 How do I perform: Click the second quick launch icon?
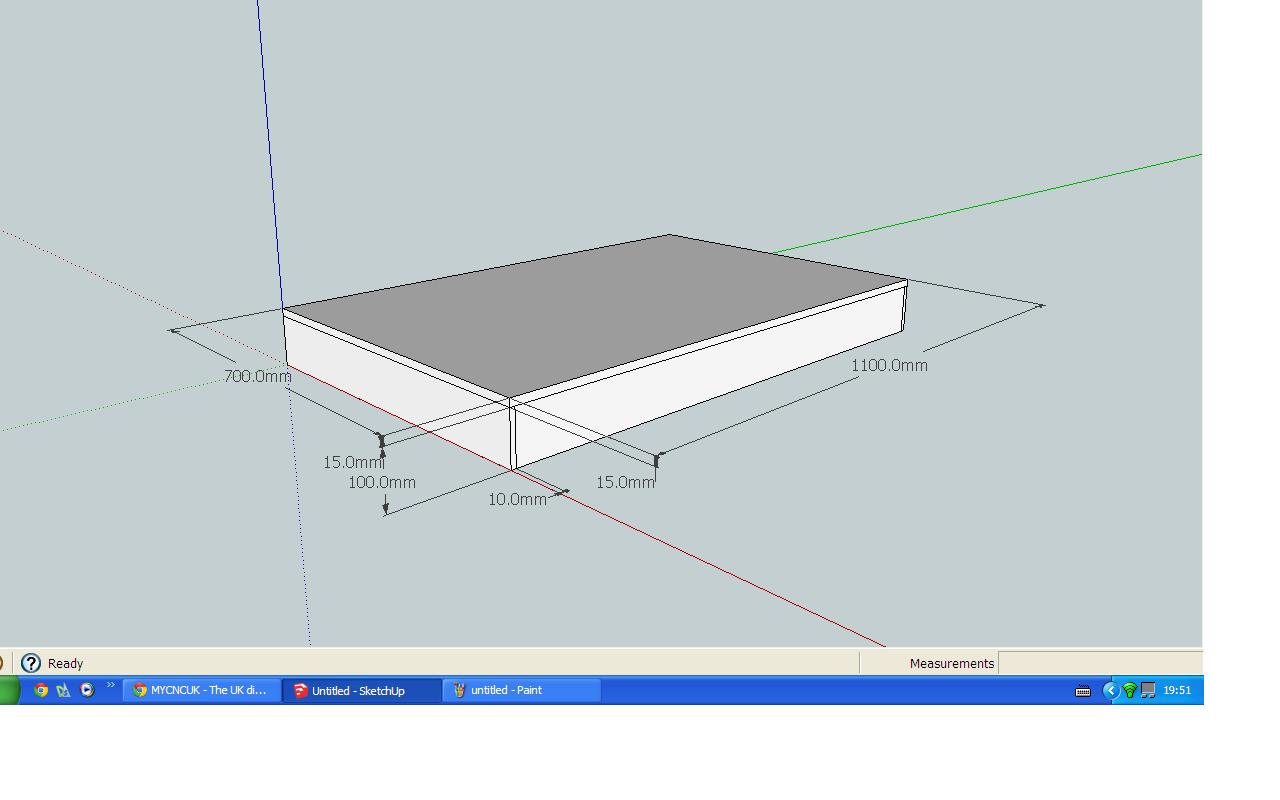pyautogui.click(x=64, y=690)
